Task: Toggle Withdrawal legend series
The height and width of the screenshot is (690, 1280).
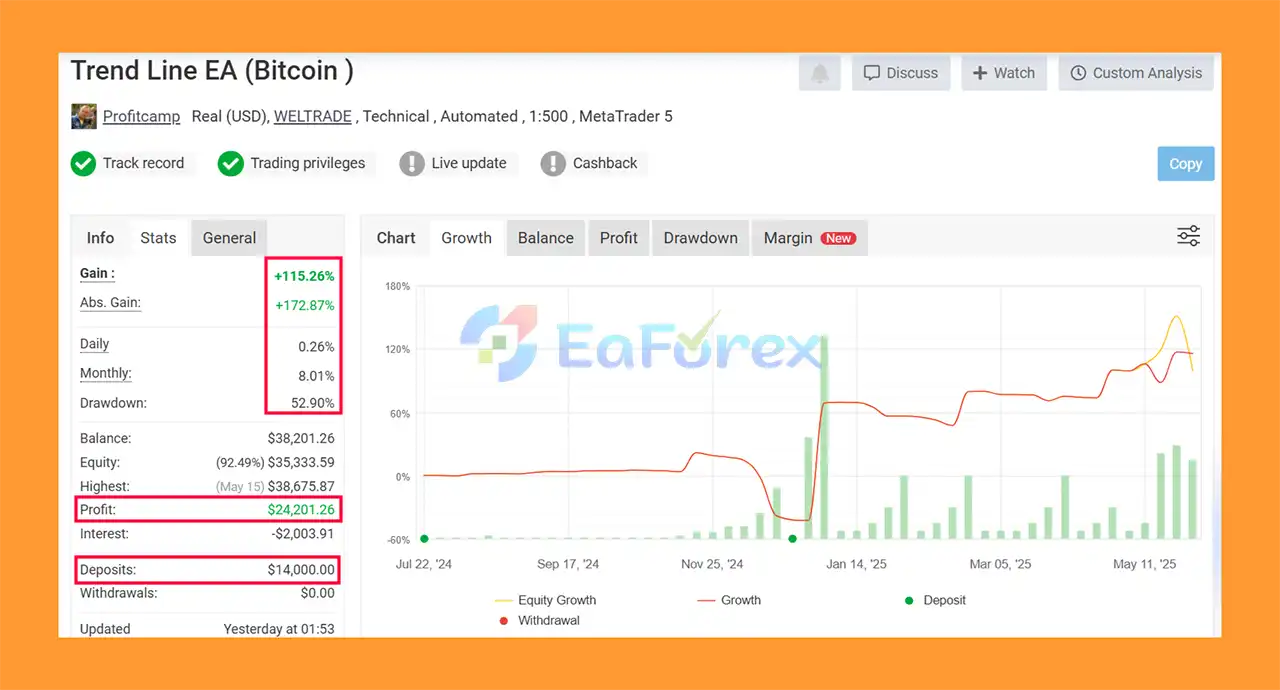Action: [x=538, y=620]
